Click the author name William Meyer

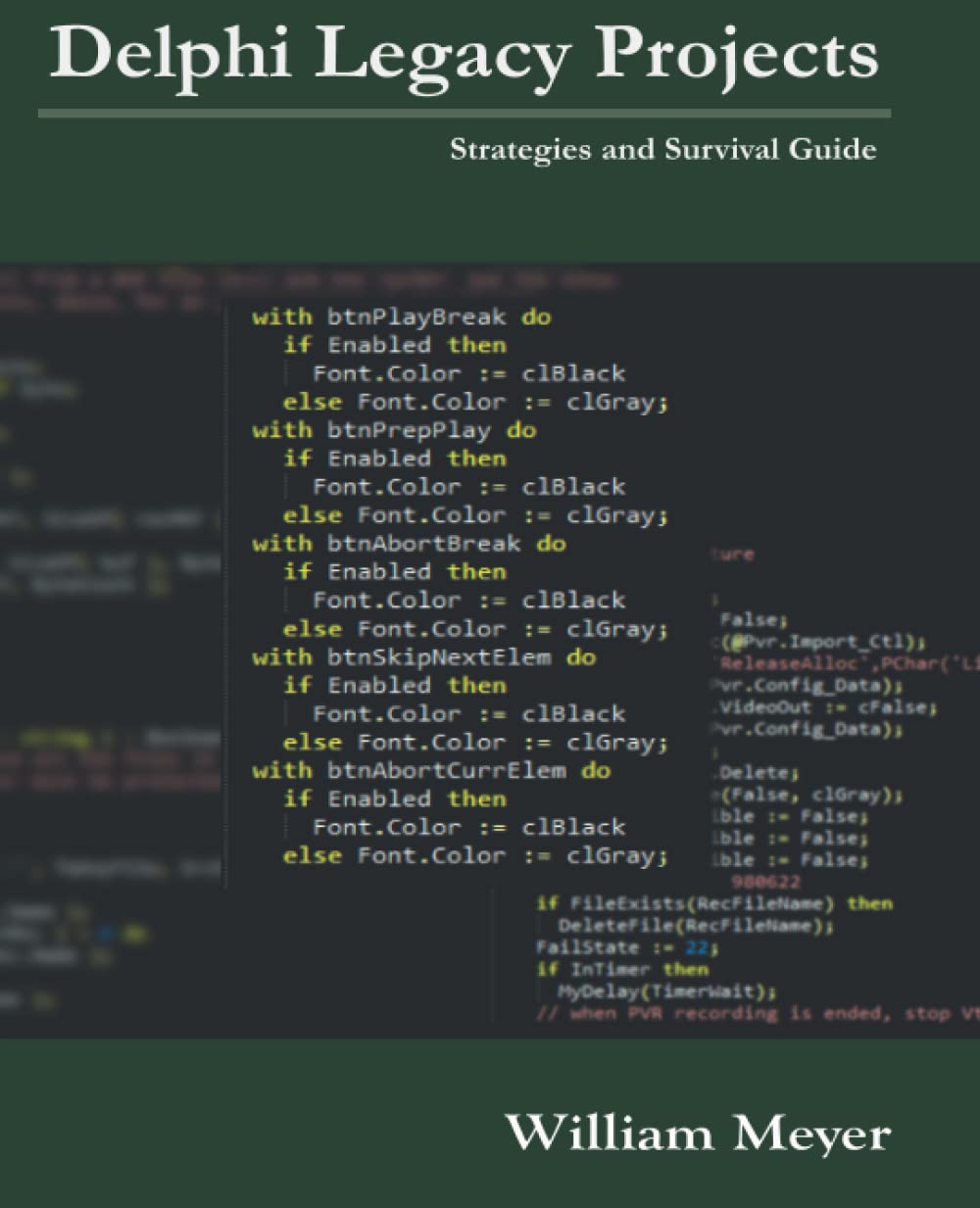pos(697,1134)
